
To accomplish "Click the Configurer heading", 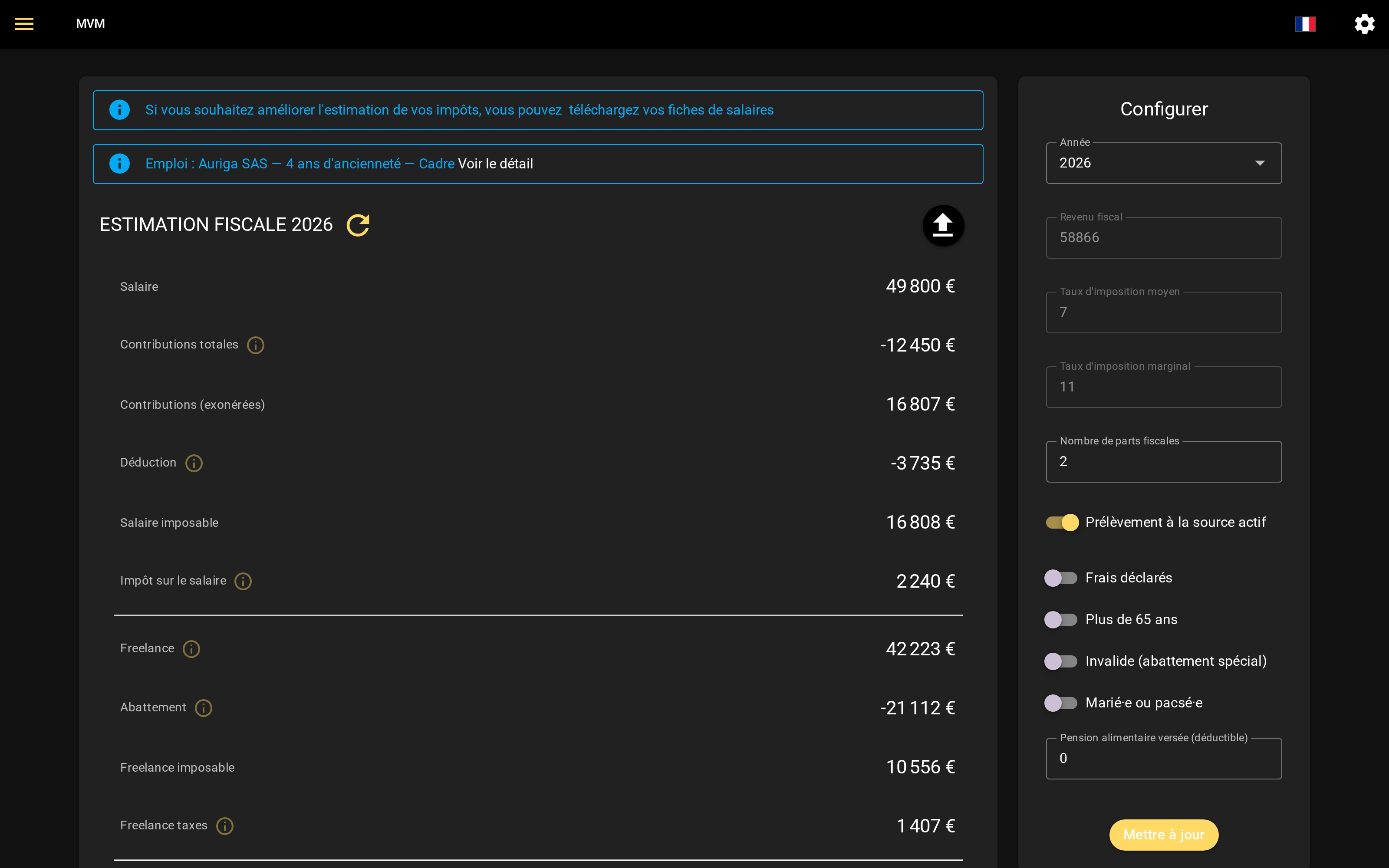I will click(x=1164, y=109).
